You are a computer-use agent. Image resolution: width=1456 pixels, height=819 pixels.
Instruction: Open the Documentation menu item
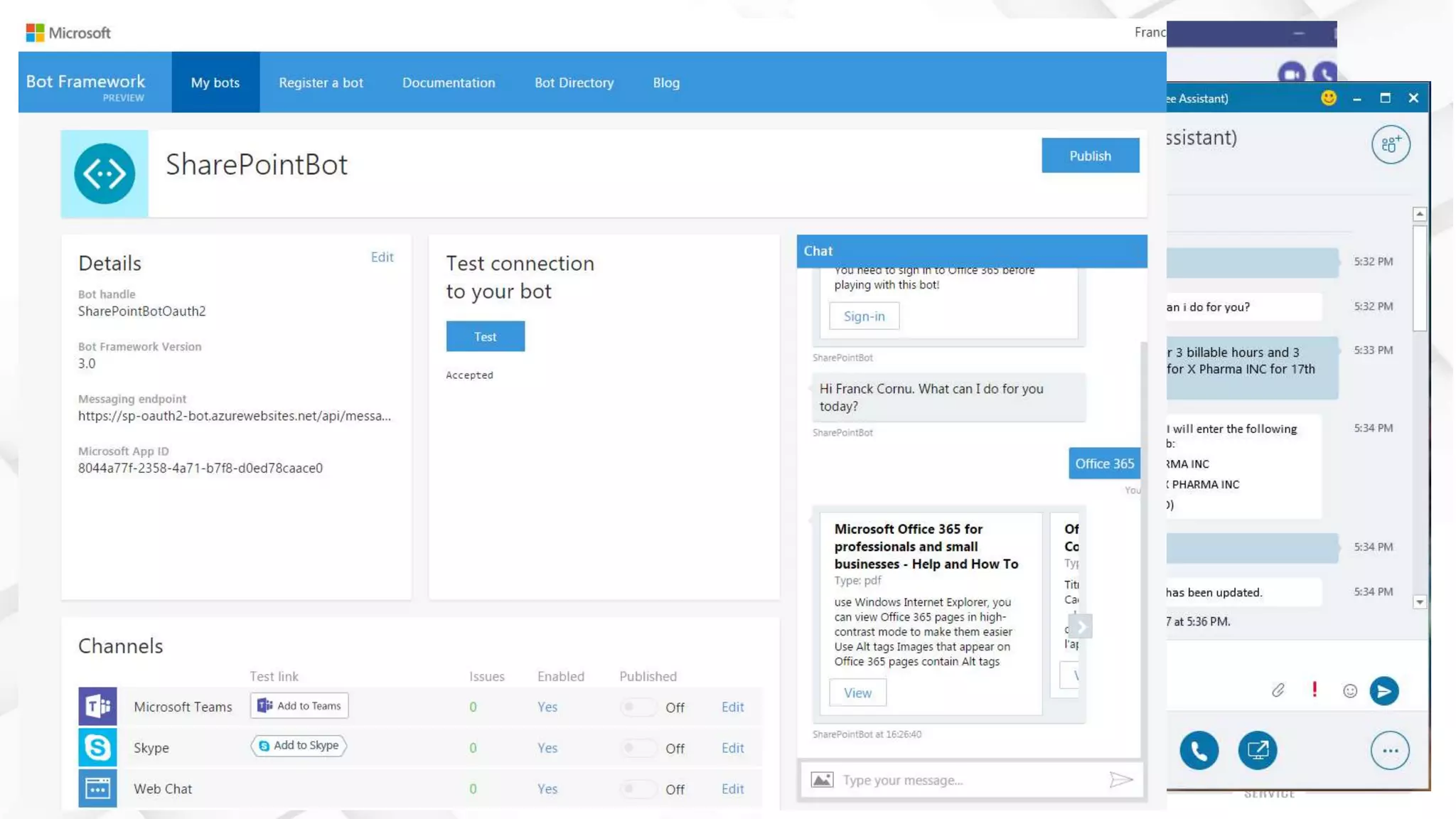point(449,82)
